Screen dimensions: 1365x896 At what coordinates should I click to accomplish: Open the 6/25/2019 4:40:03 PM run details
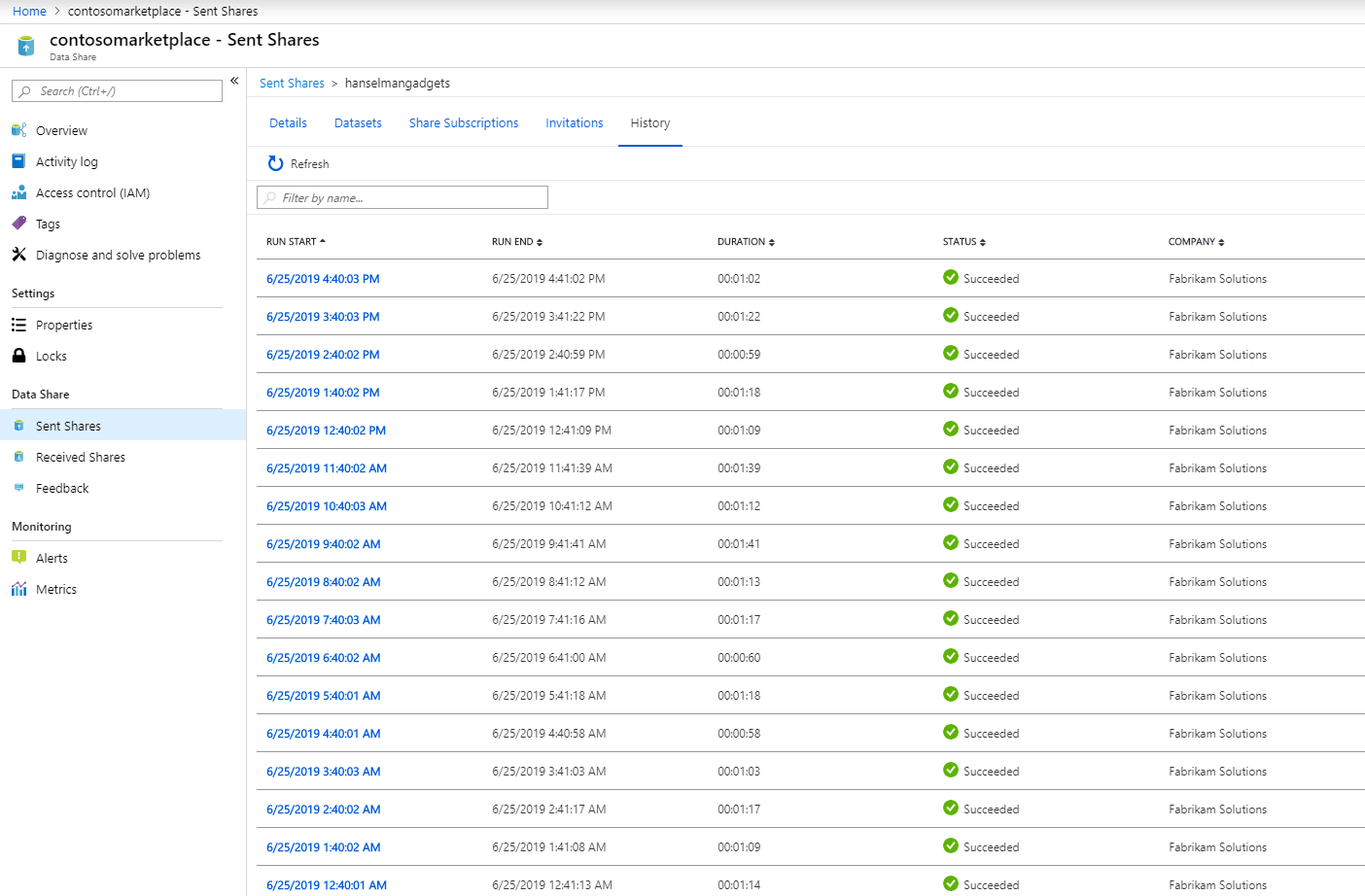pyautogui.click(x=324, y=278)
